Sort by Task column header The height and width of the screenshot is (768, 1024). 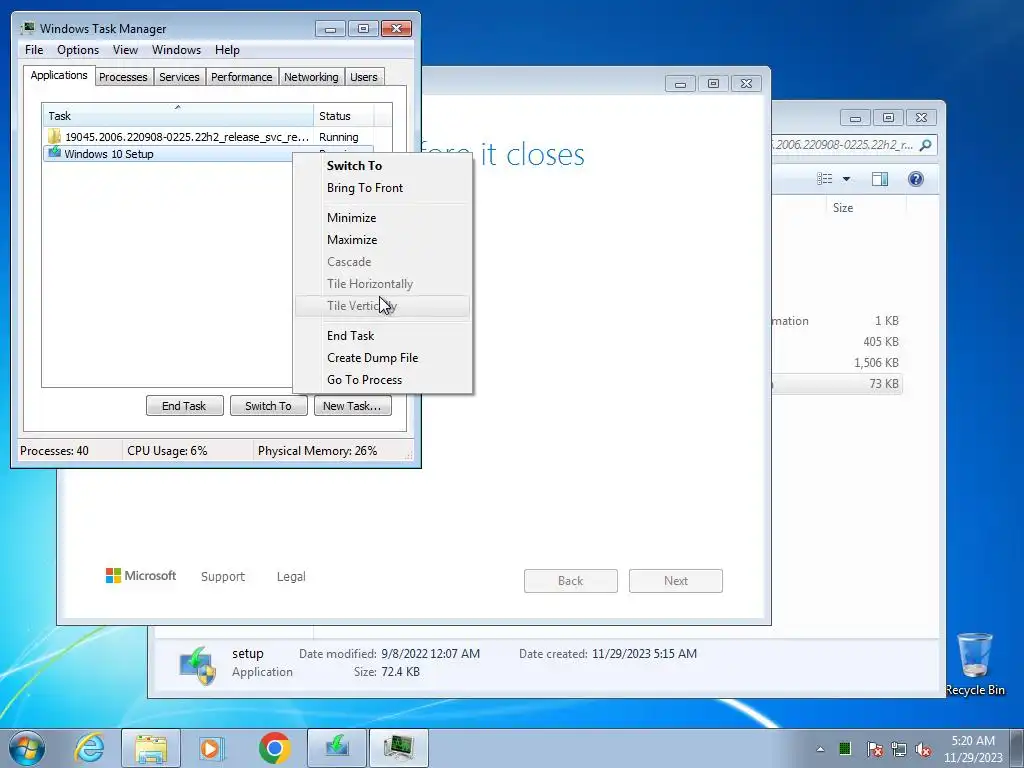[178, 116]
